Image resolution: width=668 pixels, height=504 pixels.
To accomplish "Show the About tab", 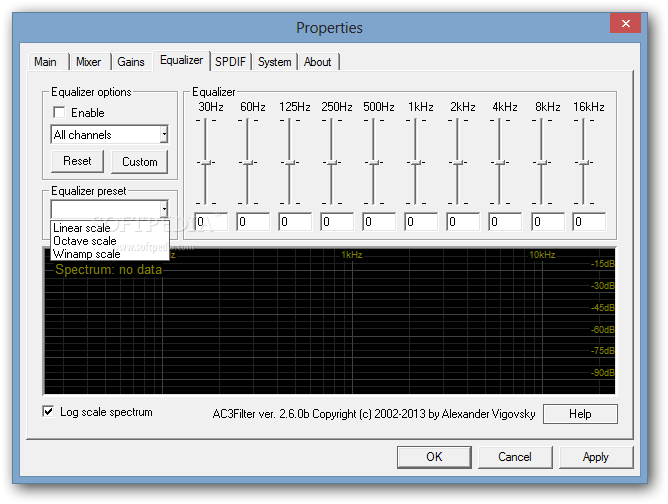I will click(317, 62).
